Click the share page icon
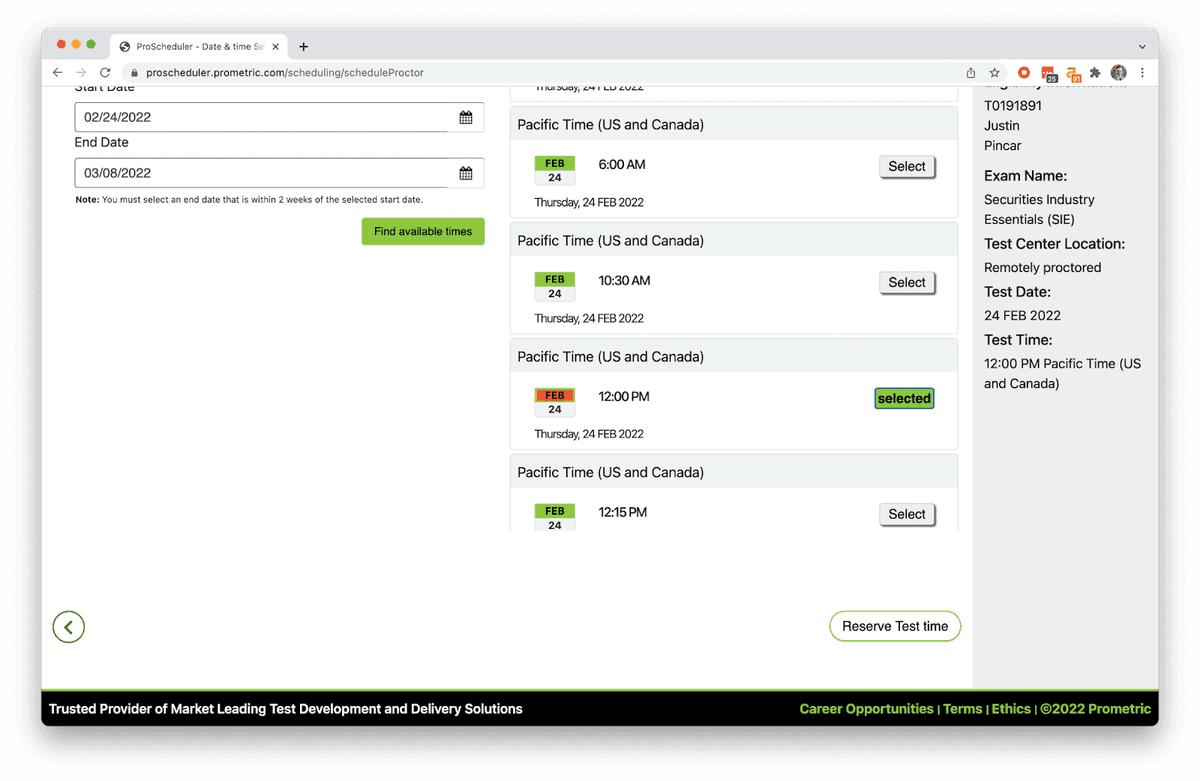 pos(971,73)
